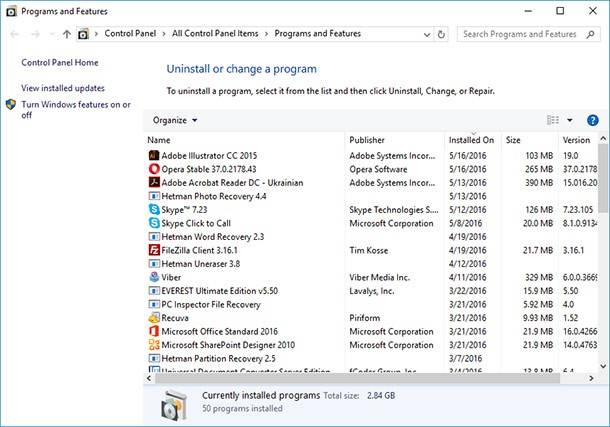Click the 390 MB size cell
Viewport: 610px width, 427px height.
(x=539, y=182)
